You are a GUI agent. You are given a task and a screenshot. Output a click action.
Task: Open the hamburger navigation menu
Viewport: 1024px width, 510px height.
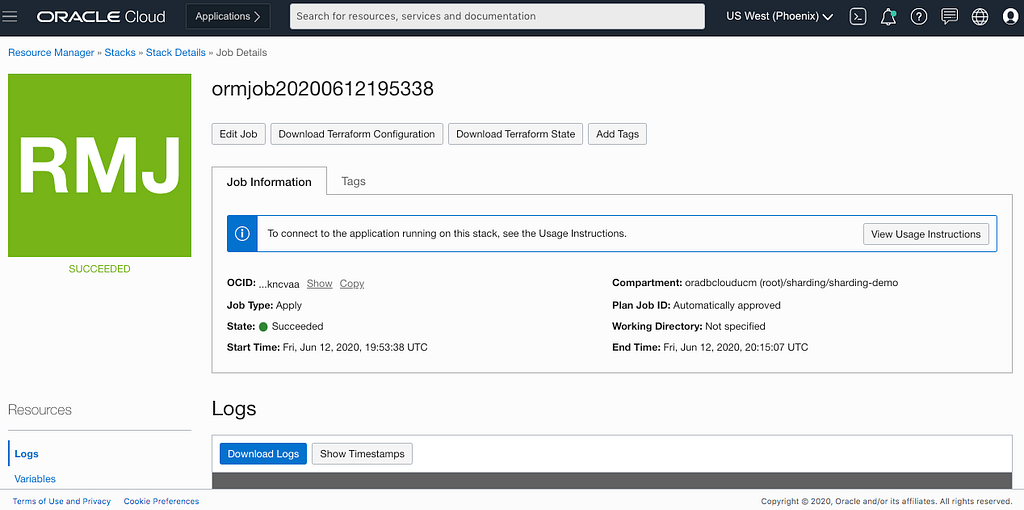(10, 17)
